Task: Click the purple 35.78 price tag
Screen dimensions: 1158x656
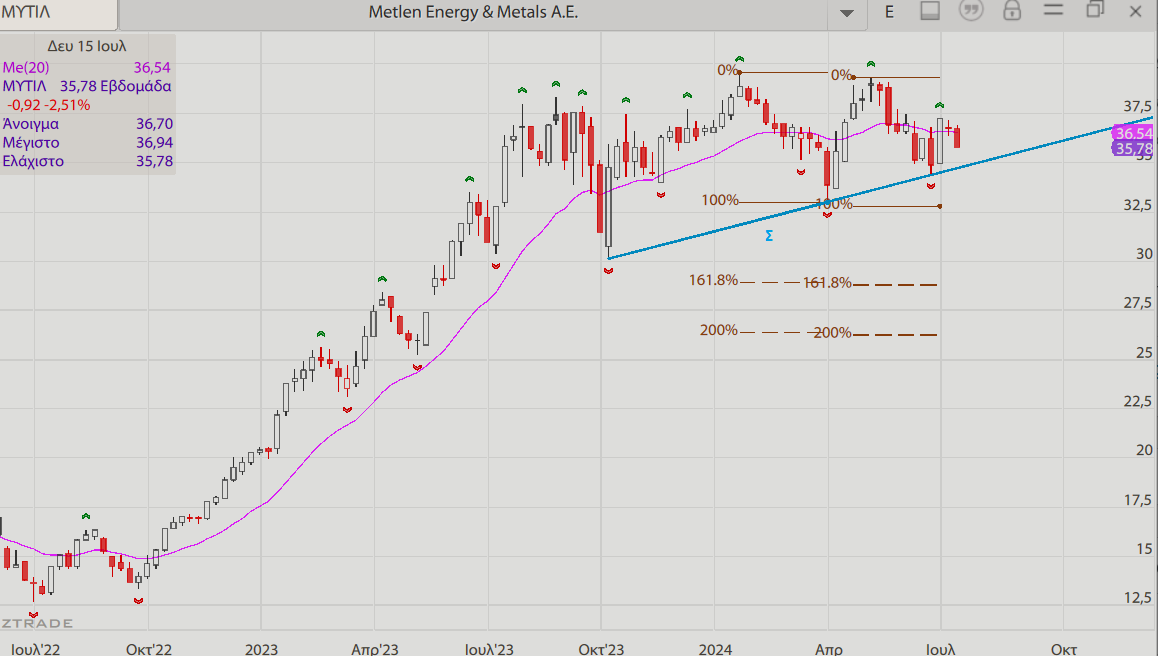Action: (x=1133, y=149)
